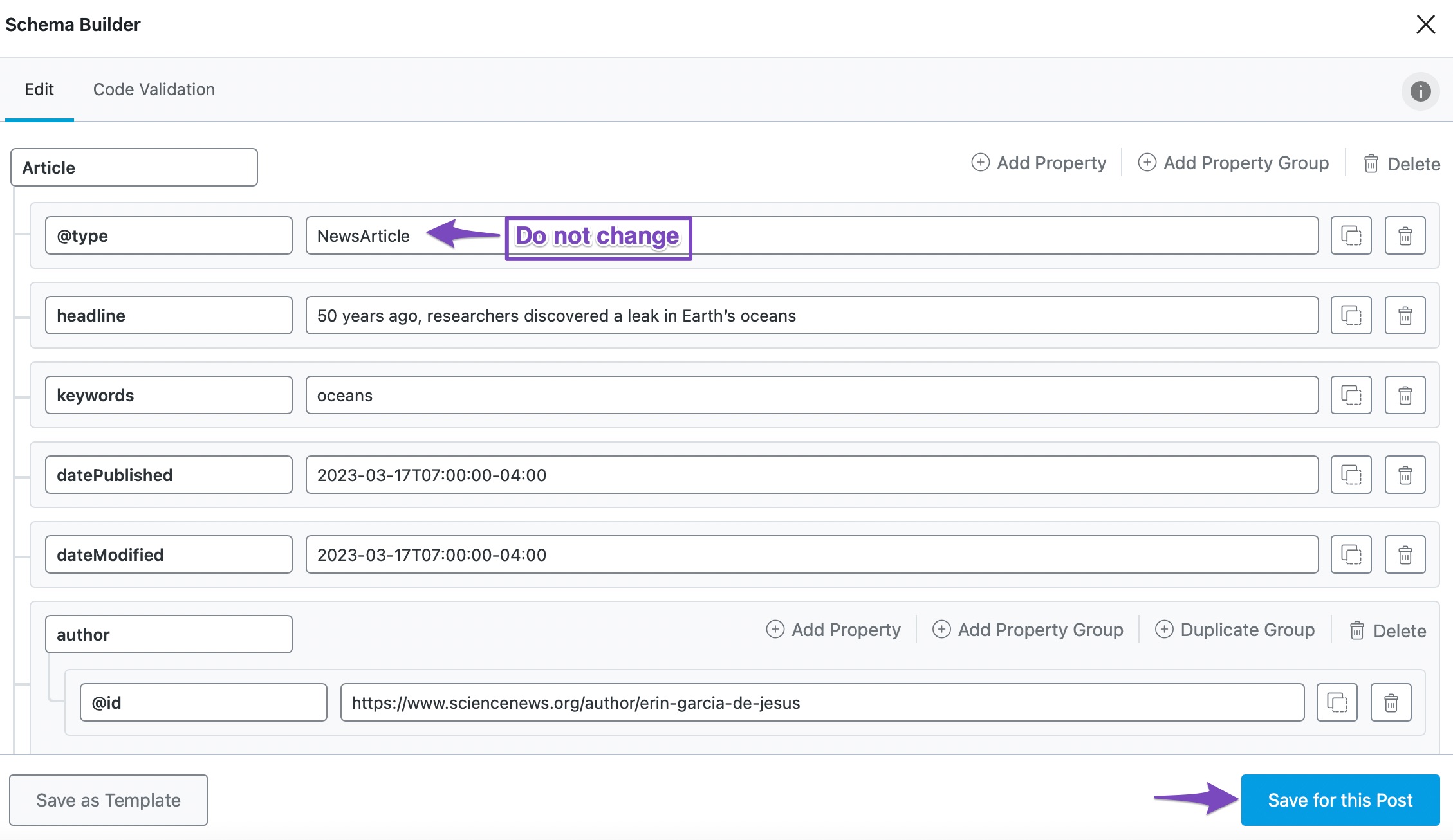Expand Add Property Group under author
The height and width of the screenshot is (840, 1453).
1029,631
